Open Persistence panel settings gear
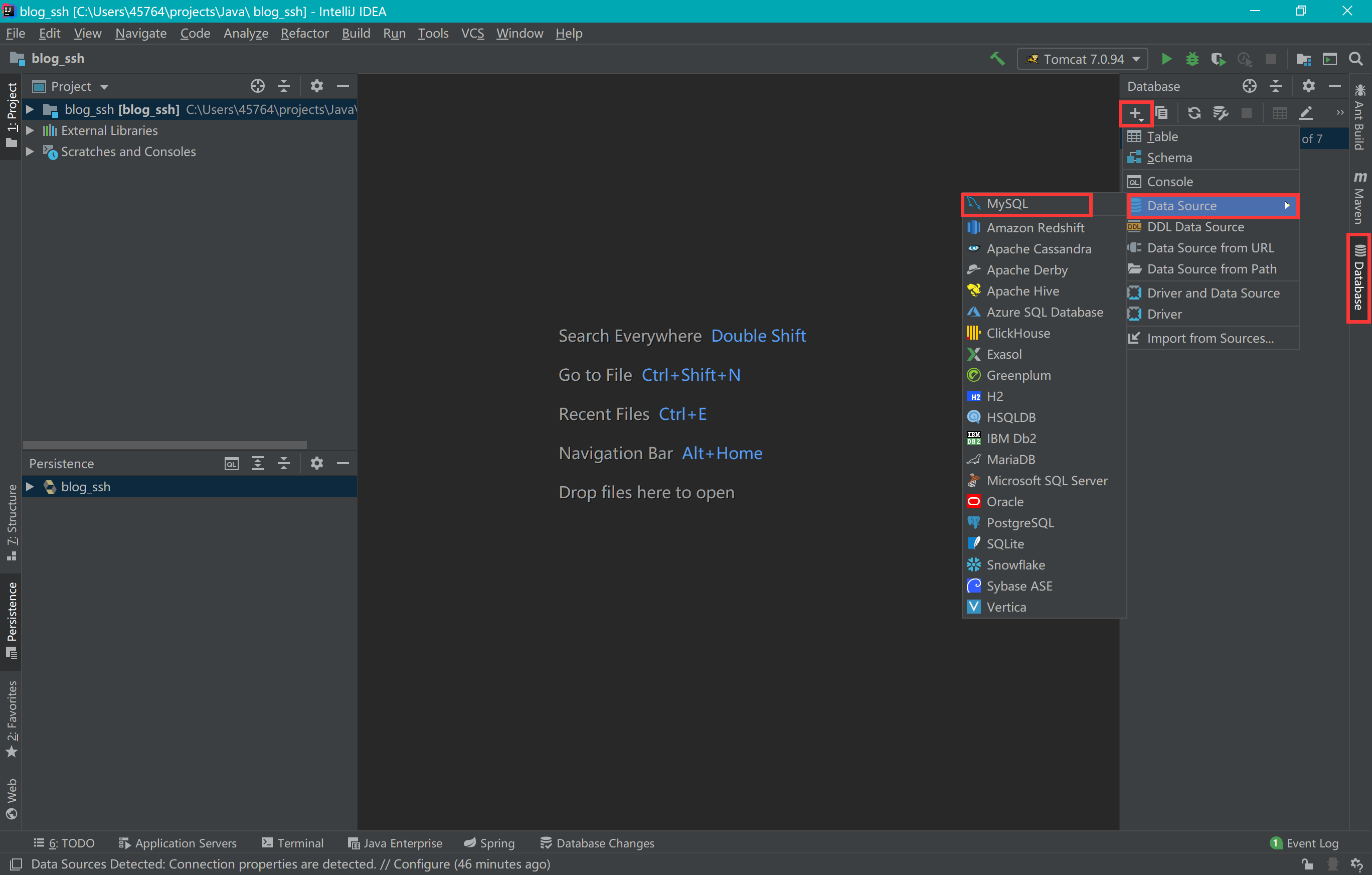The height and width of the screenshot is (875, 1372). click(x=317, y=464)
